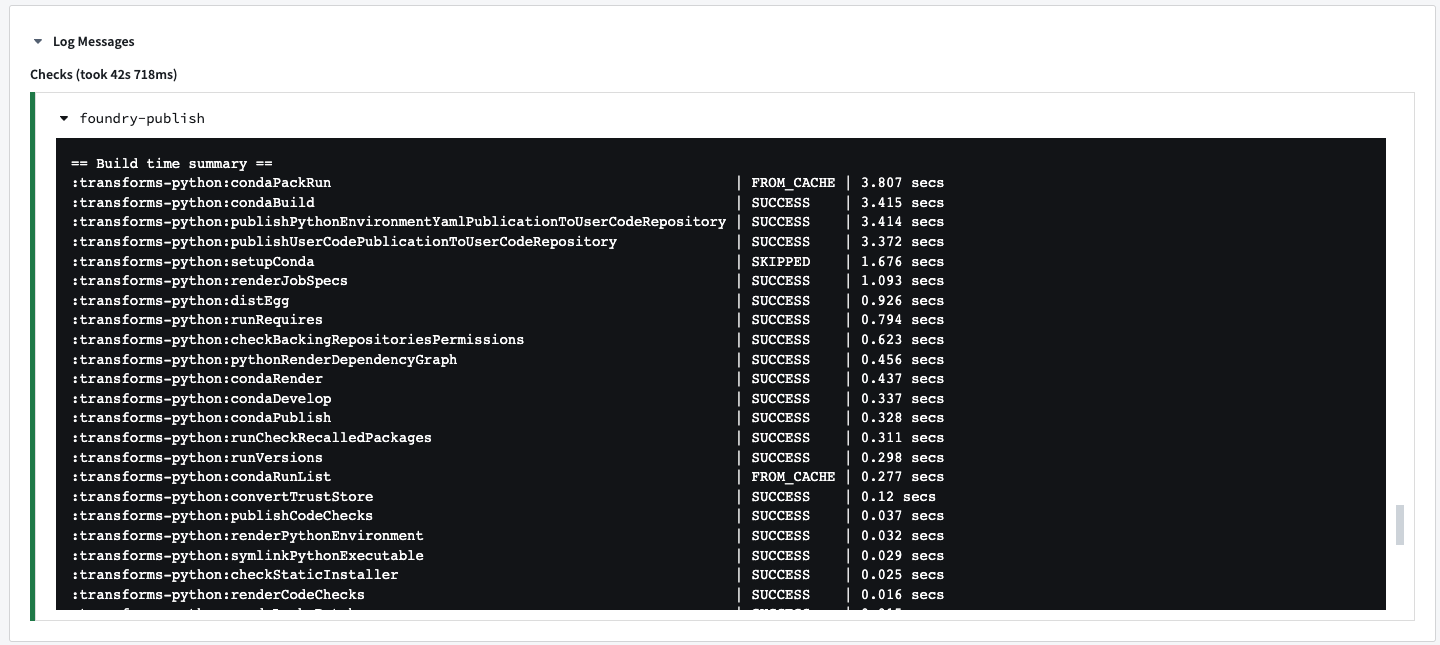Select the ':transforms-python:renderJobSpecs' task name
Viewport: 1440px width, 645px height.
(210, 281)
